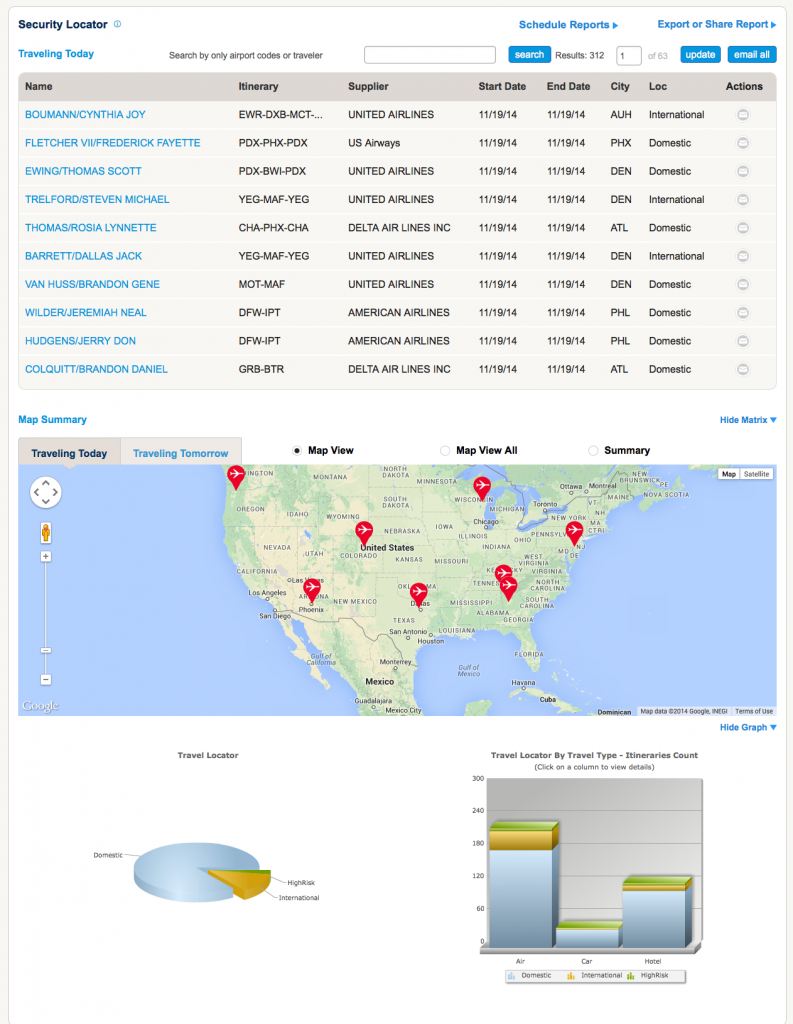Click the Car column in bar chart
The height and width of the screenshot is (1024, 793).
(588, 935)
